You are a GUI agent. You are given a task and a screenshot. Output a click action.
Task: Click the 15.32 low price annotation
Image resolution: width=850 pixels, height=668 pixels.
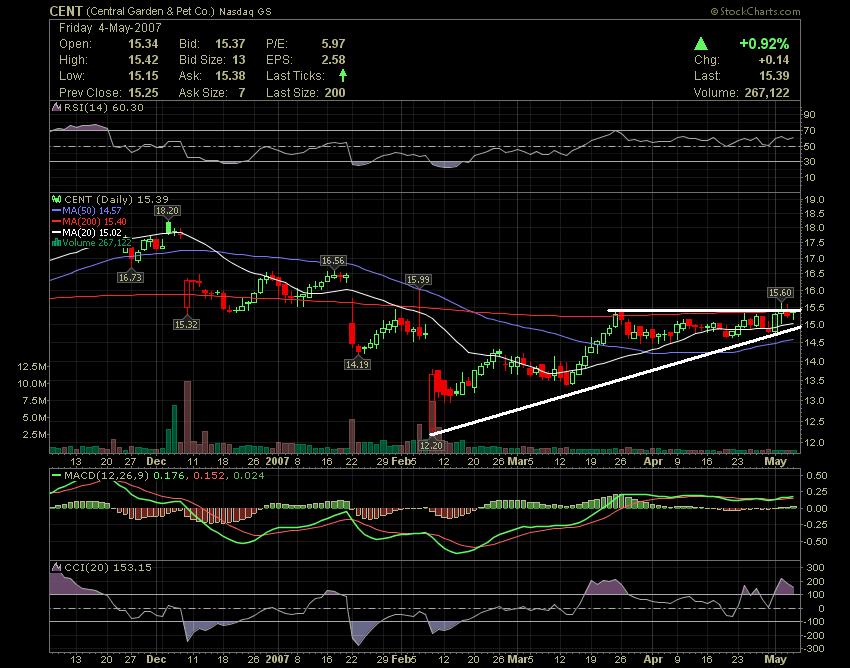pyautogui.click(x=186, y=324)
